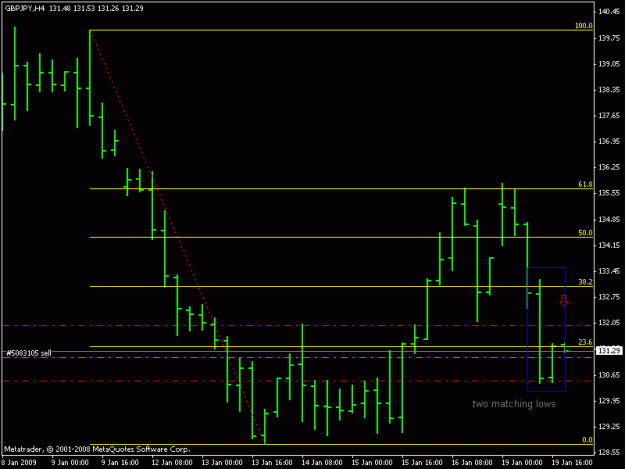Image resolution: width=625 pixels, height=469 pixels.
Task: Click price scale value 134.85
Action: coord(609,220)
